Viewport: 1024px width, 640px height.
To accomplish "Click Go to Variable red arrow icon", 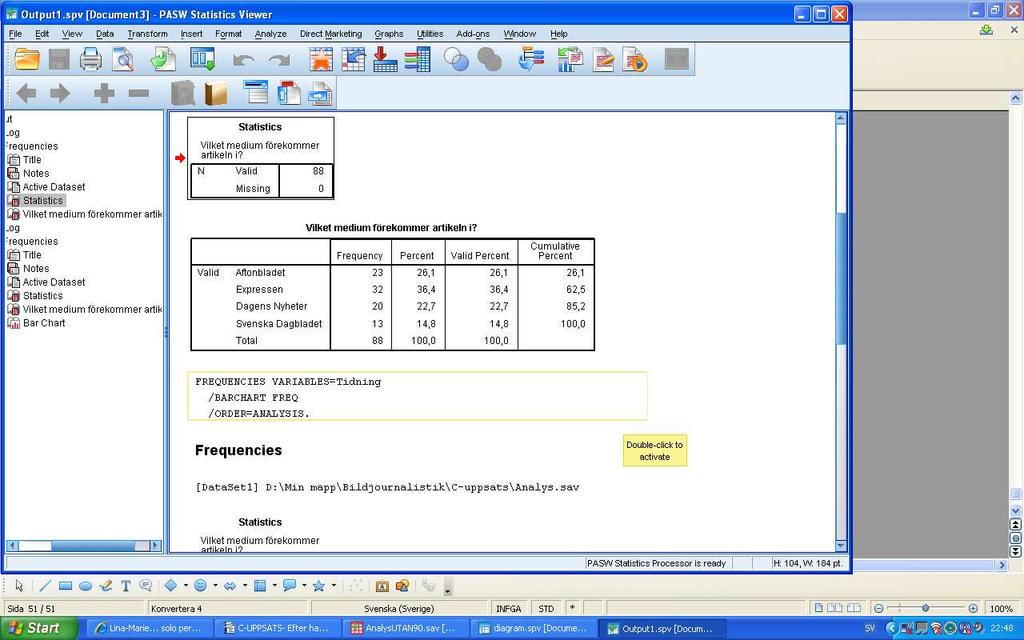I will tap(385, 59).
